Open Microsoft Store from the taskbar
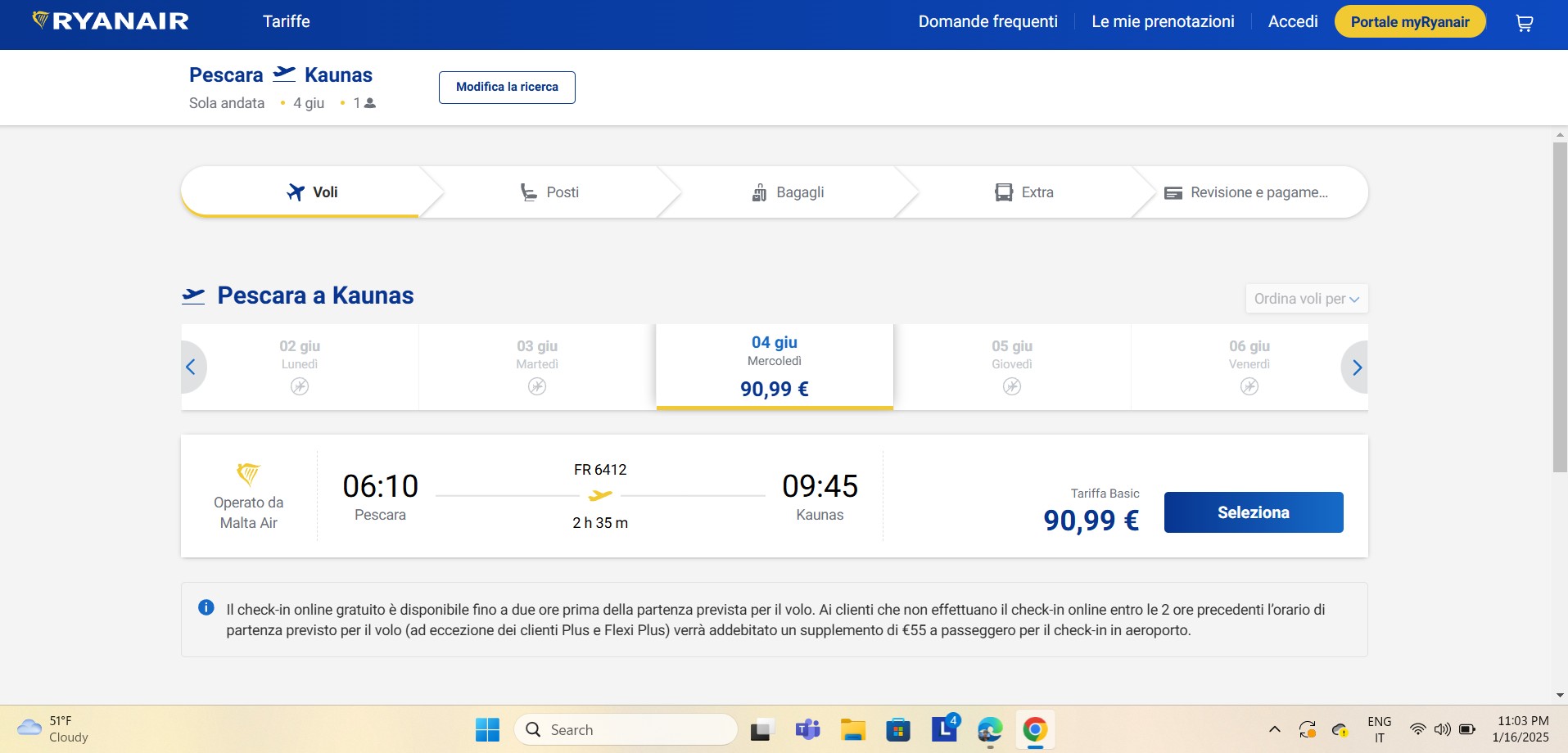Screen dimensions: 1568x753 (898, 729)
